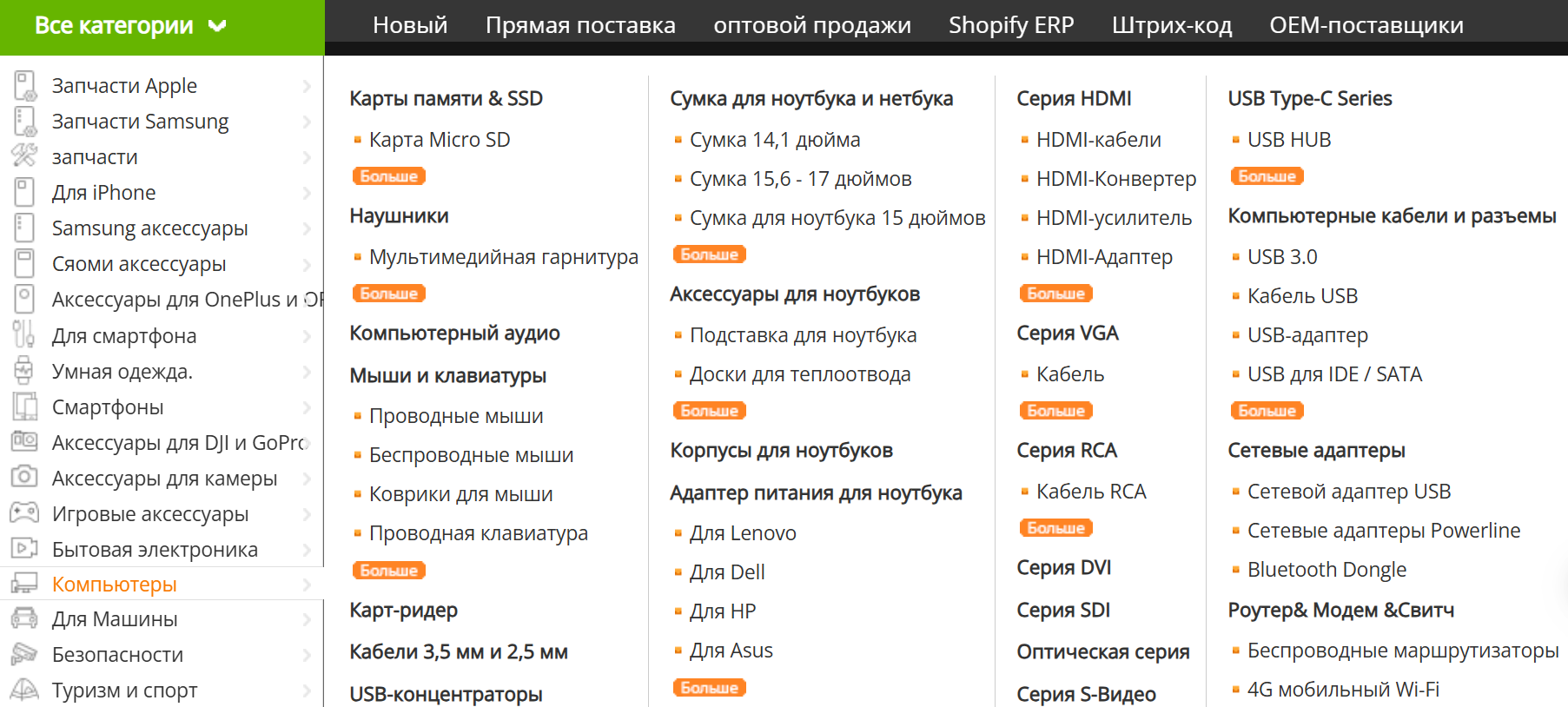Open the Для Lenovo adapter link
Screen dimensions: 1568x707
point(743,533)
